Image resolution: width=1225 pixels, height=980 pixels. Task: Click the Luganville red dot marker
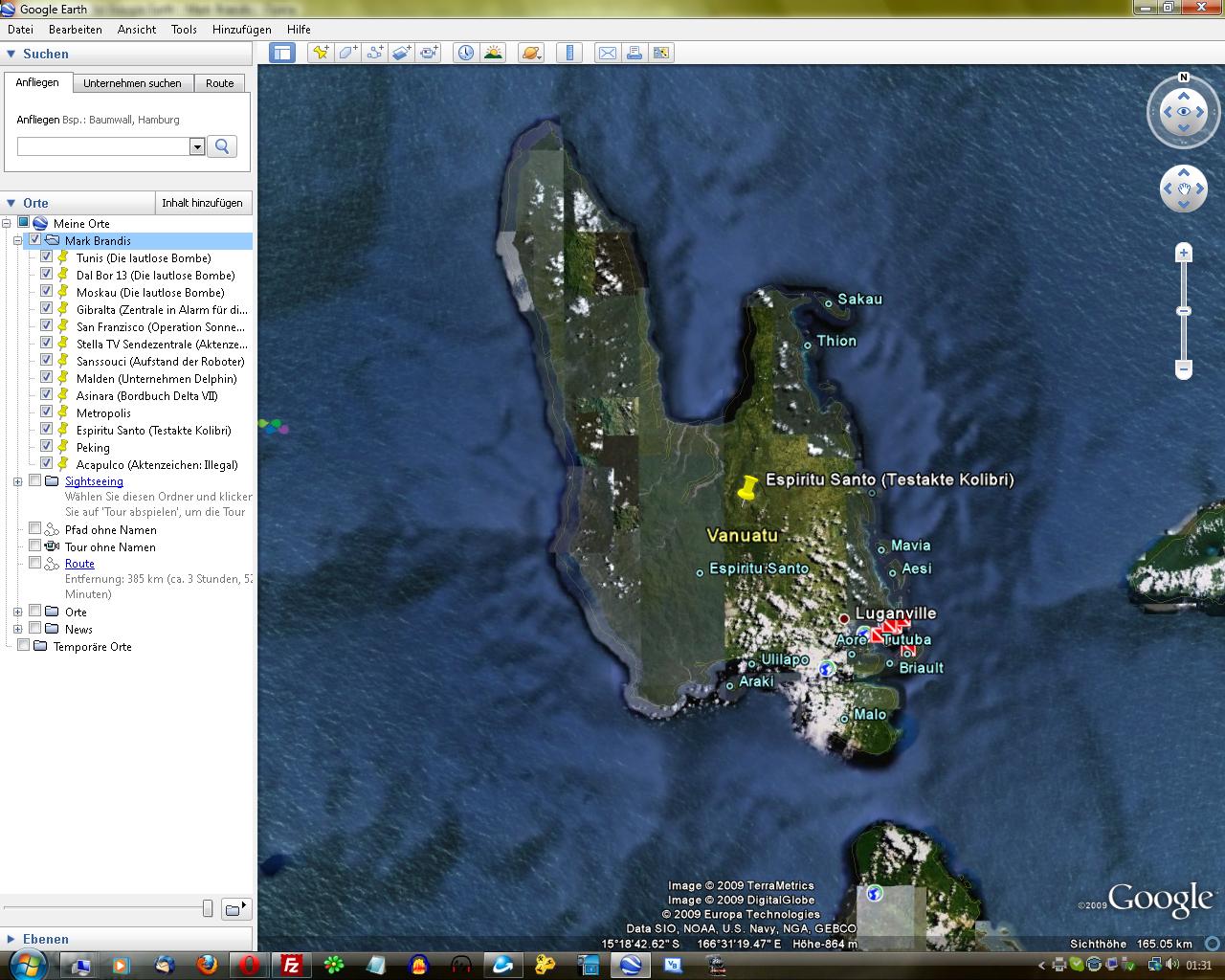[844, 618]
